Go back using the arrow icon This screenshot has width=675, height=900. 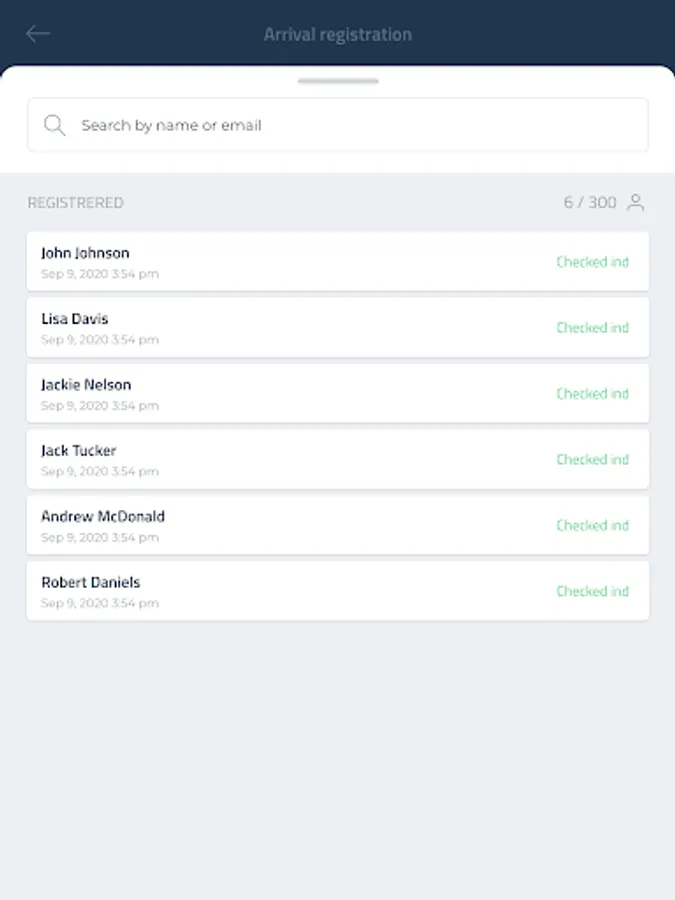(38, 34)
